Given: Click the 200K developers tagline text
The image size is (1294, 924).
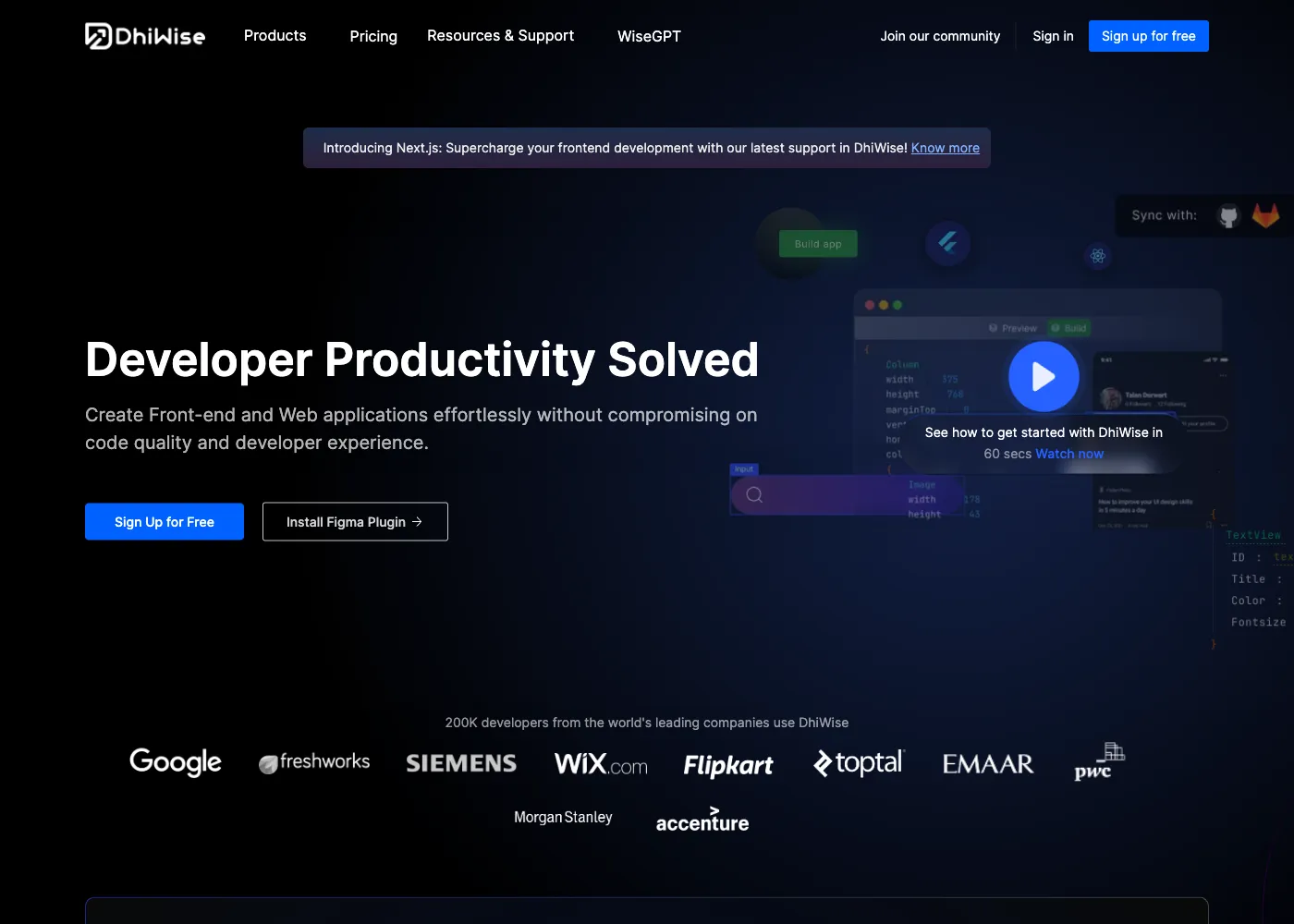Looking at the screenshot, I should tap(647, 723).
